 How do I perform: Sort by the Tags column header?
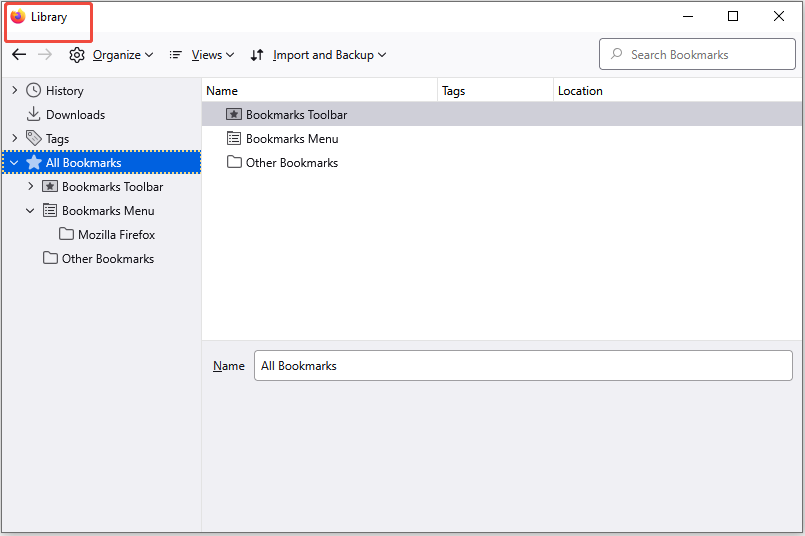(x=495, y=90)
